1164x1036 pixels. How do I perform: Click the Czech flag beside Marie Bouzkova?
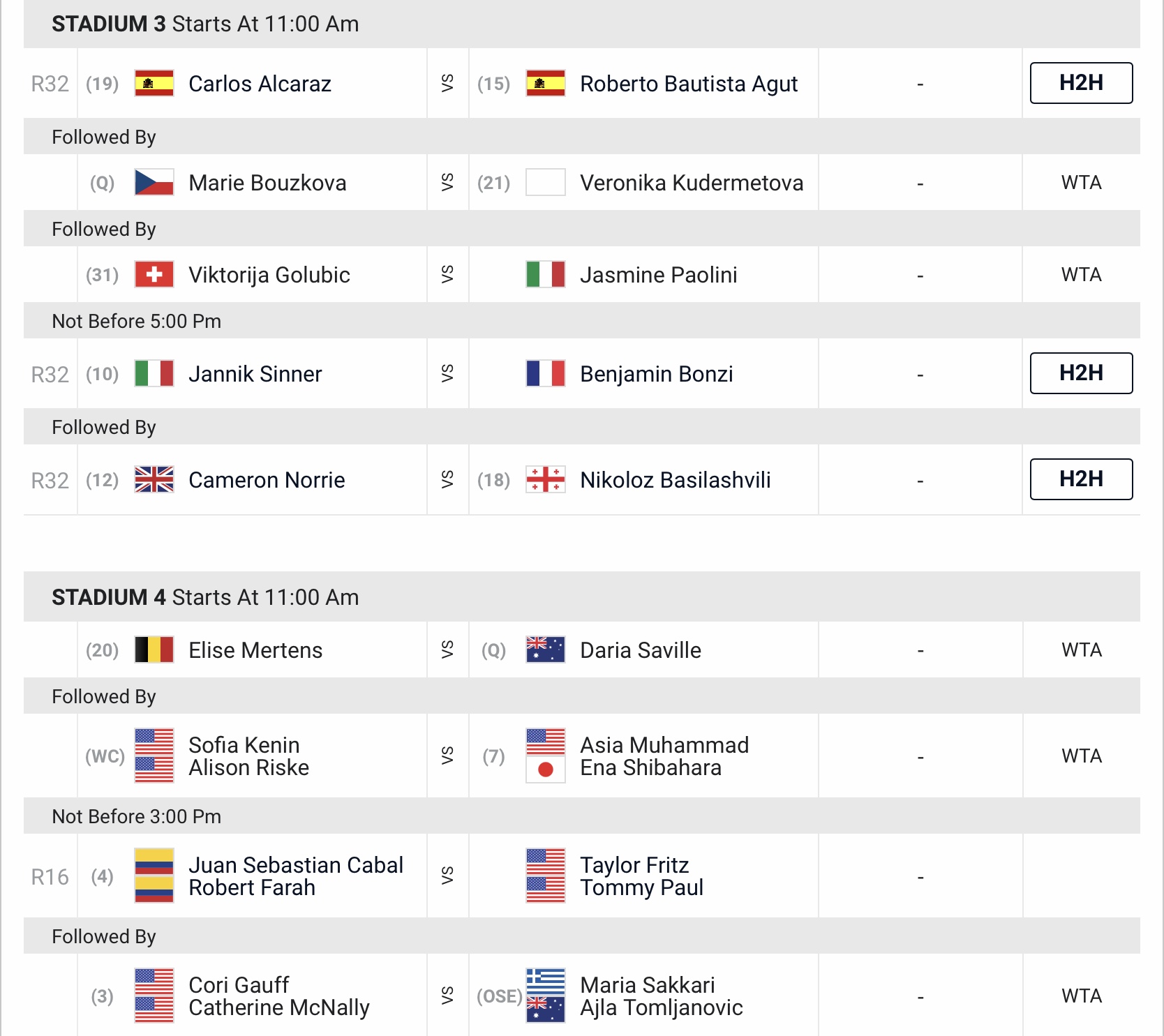[154, 182]
